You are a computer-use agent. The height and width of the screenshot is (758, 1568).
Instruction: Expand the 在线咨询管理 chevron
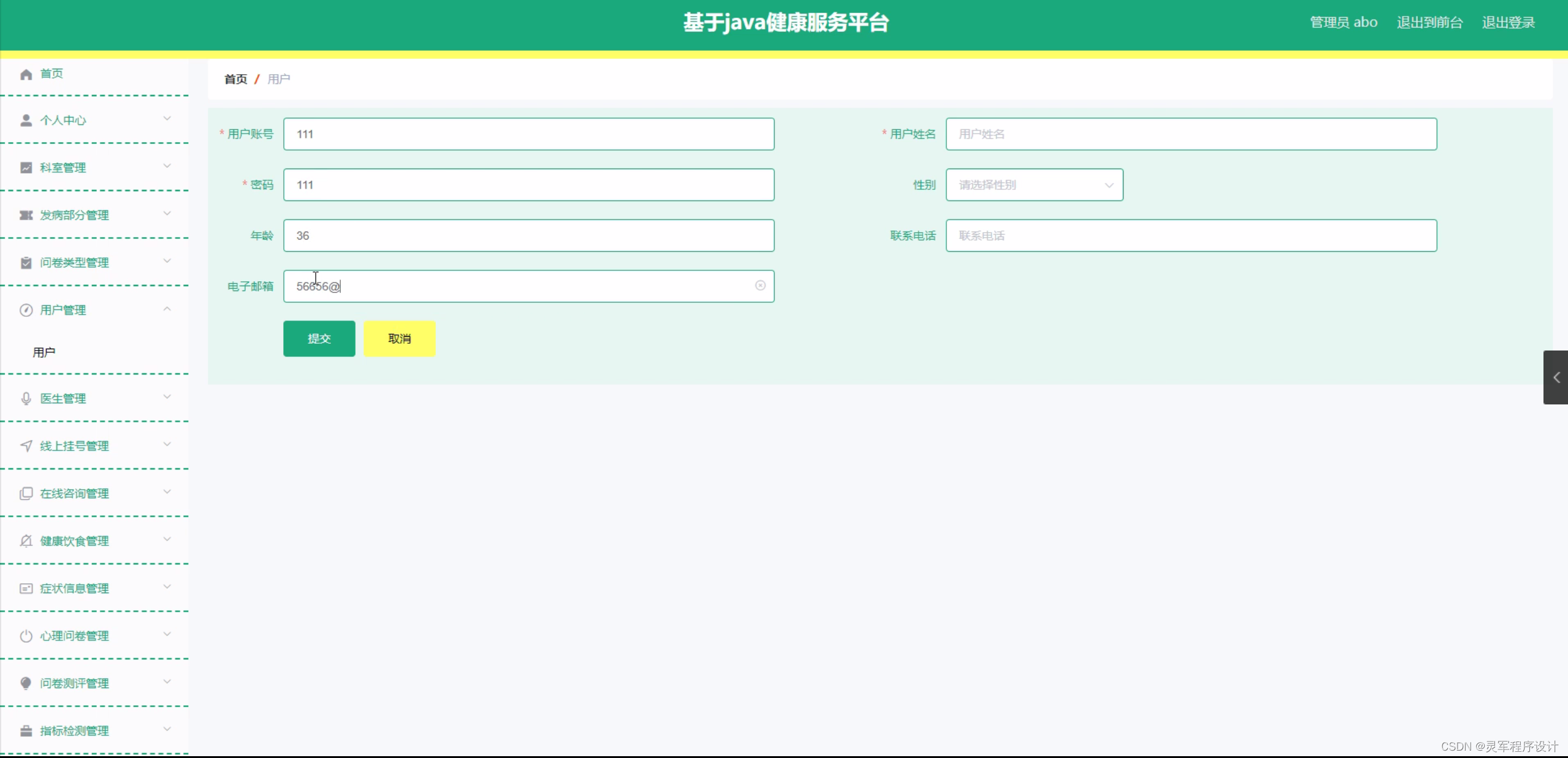(x=167, y=492)
